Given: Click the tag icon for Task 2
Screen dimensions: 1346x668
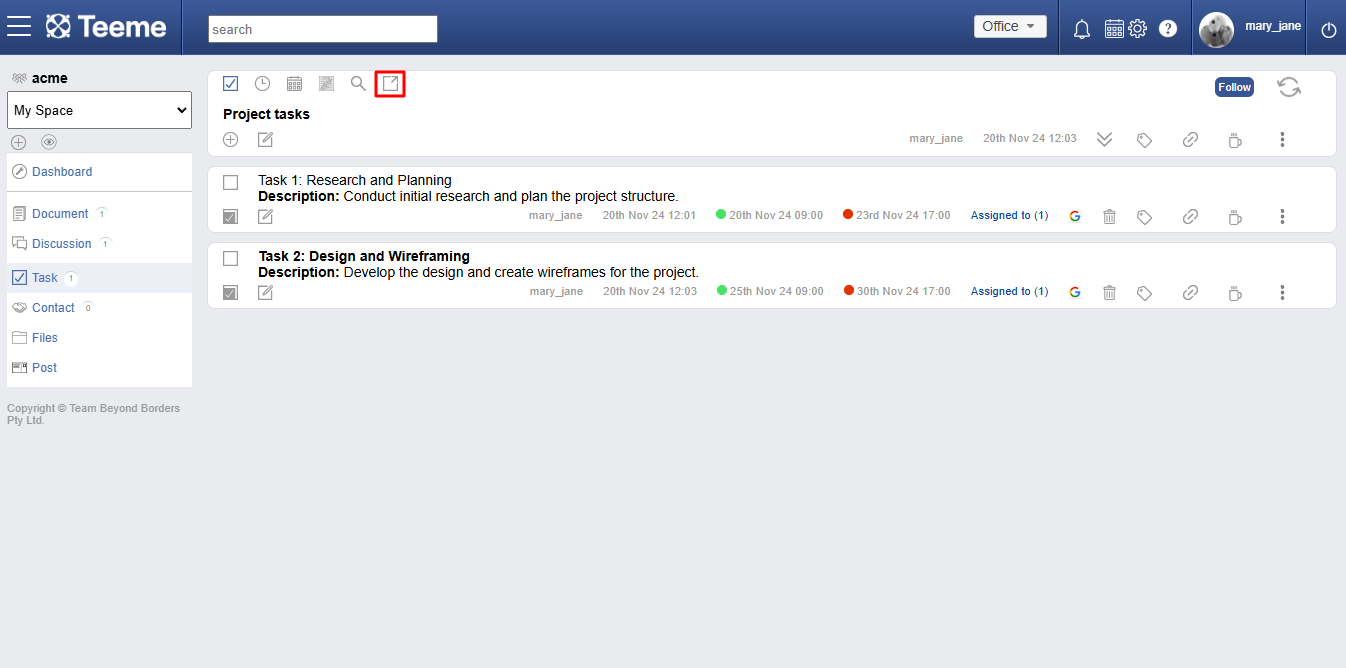Looking at the screenshot, I should [1145, 293].
